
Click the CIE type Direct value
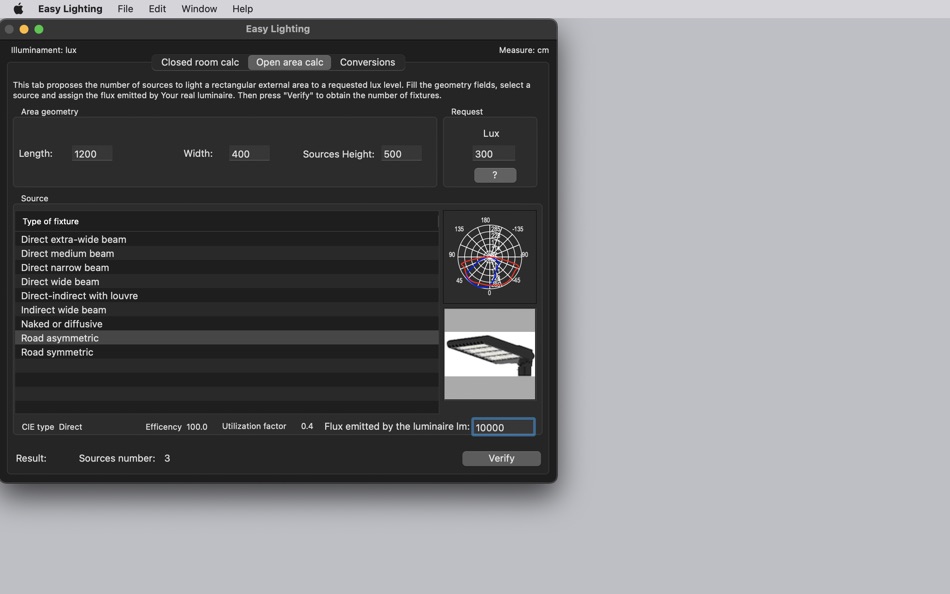70,427
